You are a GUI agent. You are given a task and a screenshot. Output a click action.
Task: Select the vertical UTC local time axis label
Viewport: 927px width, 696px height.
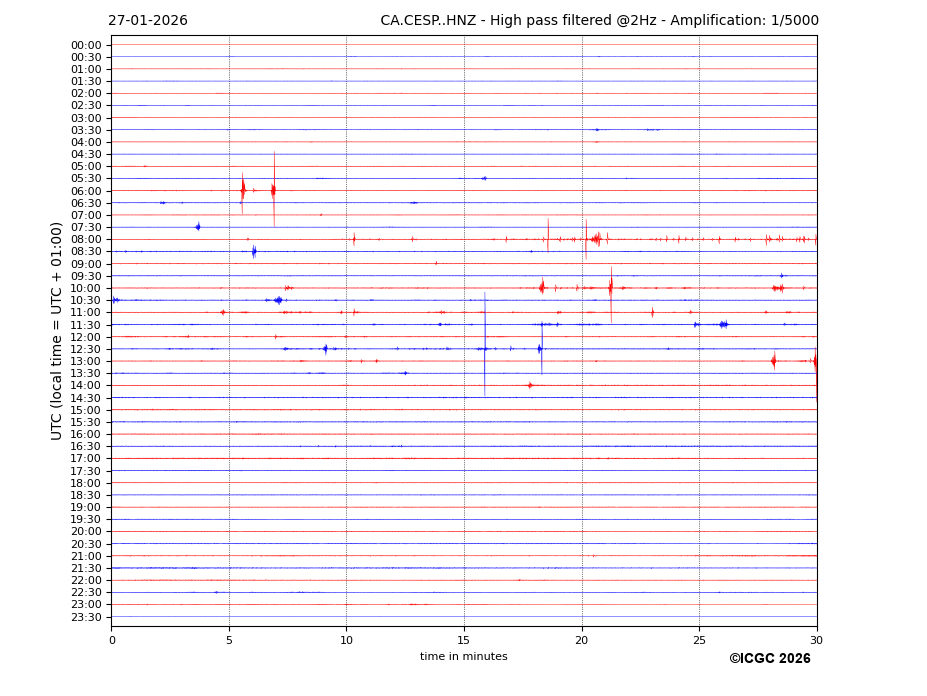(x=57, y=330)
